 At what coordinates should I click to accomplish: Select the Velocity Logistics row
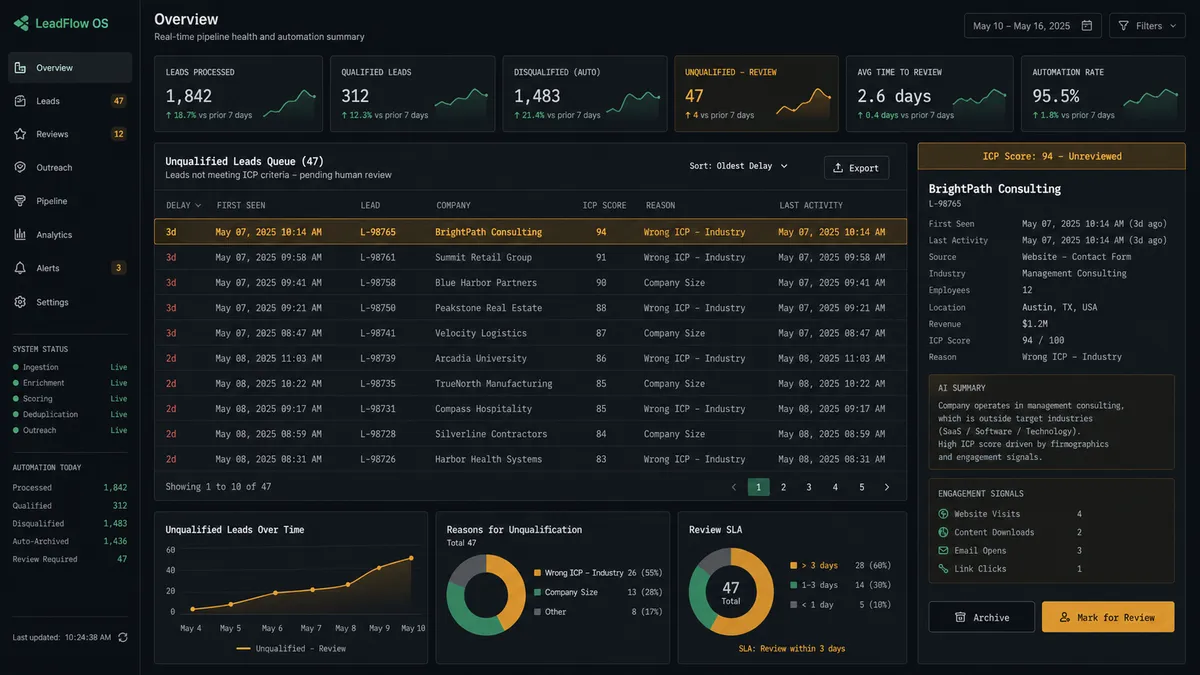click(530, 333)
